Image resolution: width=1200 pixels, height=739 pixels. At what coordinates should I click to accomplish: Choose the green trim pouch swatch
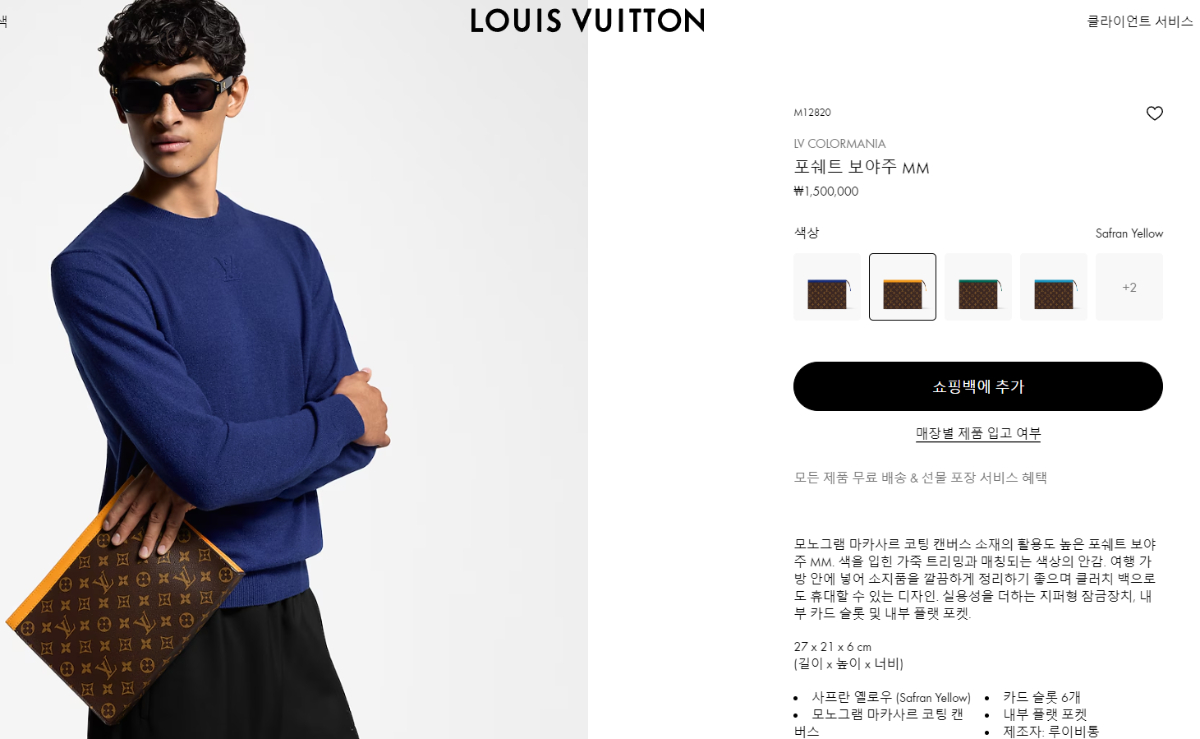(978, 287)
